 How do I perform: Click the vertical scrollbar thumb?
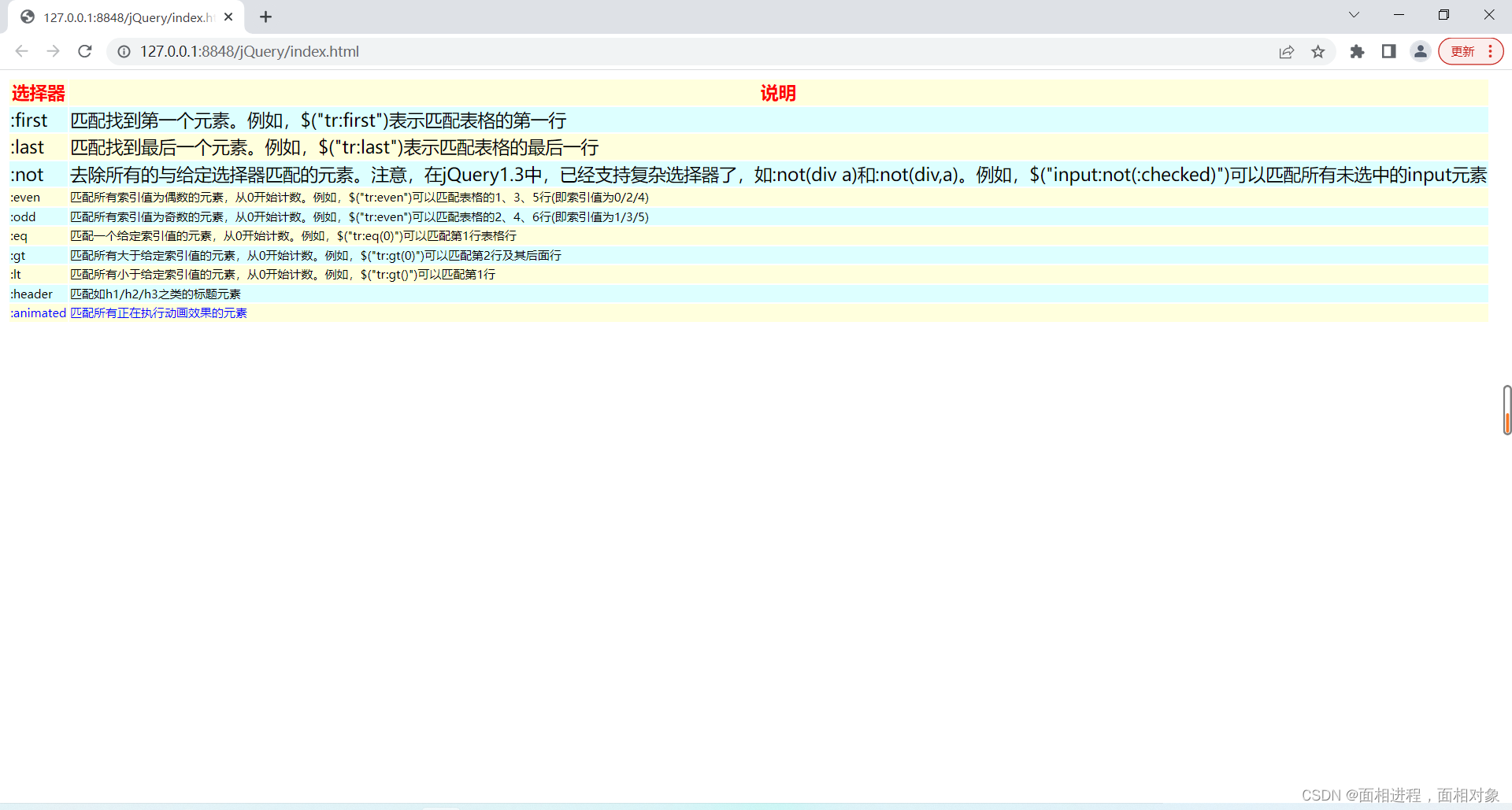coord(1507,410)
